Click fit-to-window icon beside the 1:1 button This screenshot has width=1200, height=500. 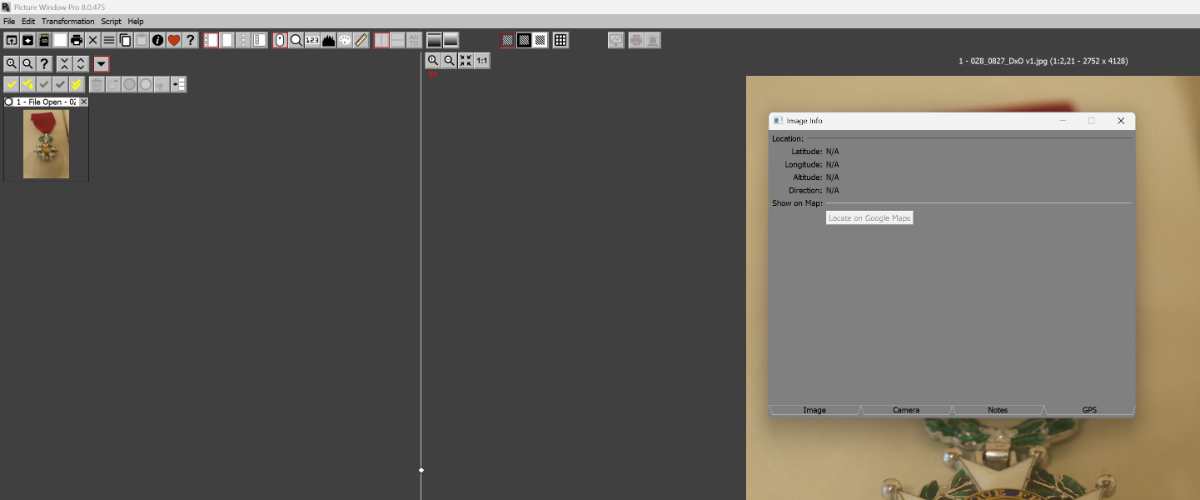pyautogui.click(x=465, y=61)
